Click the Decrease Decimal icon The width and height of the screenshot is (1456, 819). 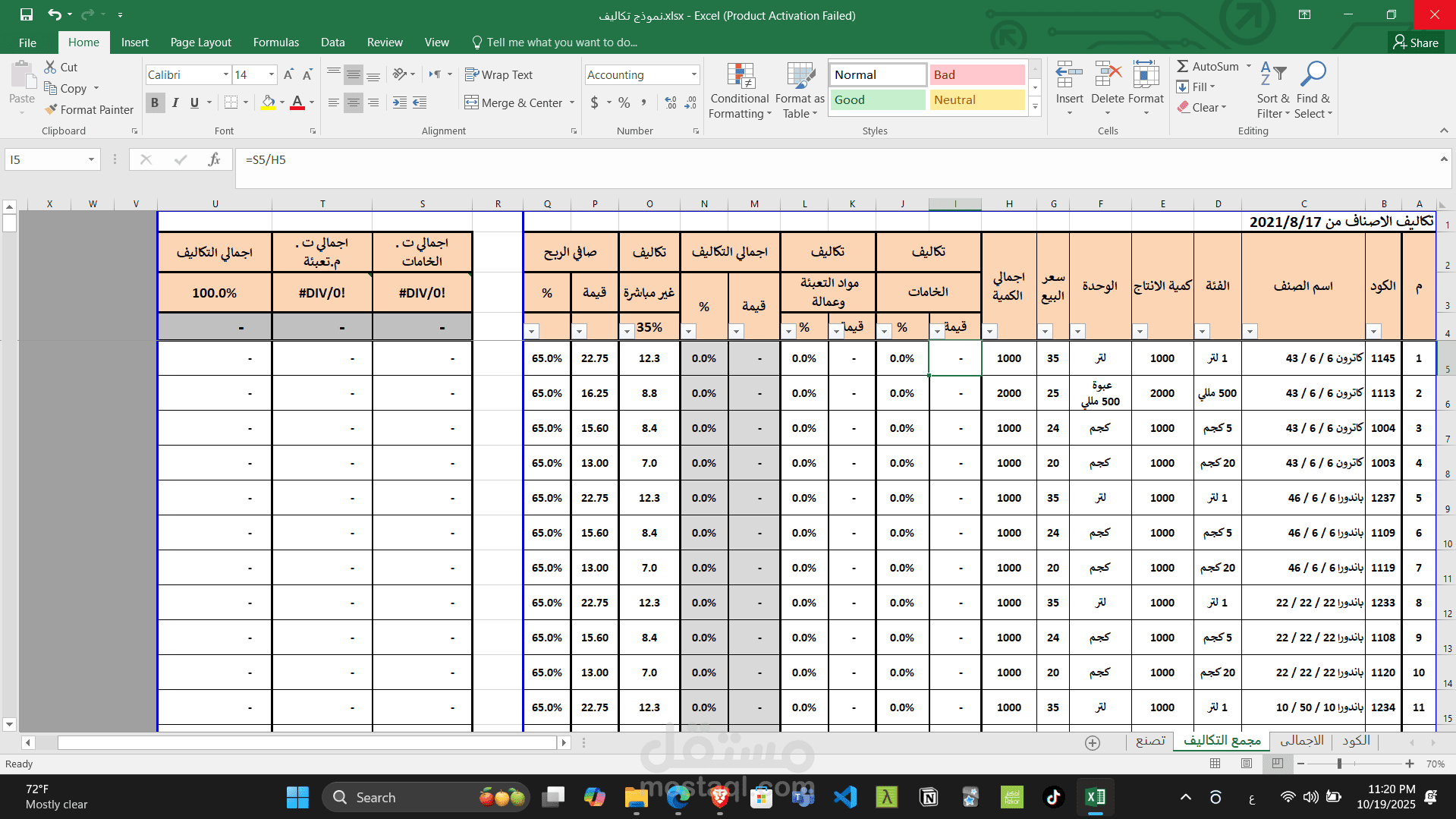click(690, 102)
